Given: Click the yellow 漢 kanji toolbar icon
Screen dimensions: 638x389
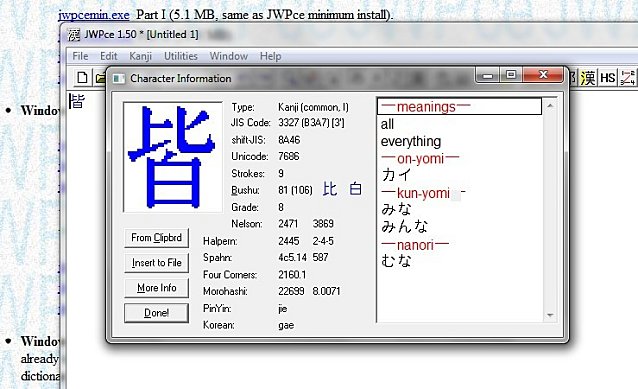Looking at the screenshot, I should click(x=588, y=77).
